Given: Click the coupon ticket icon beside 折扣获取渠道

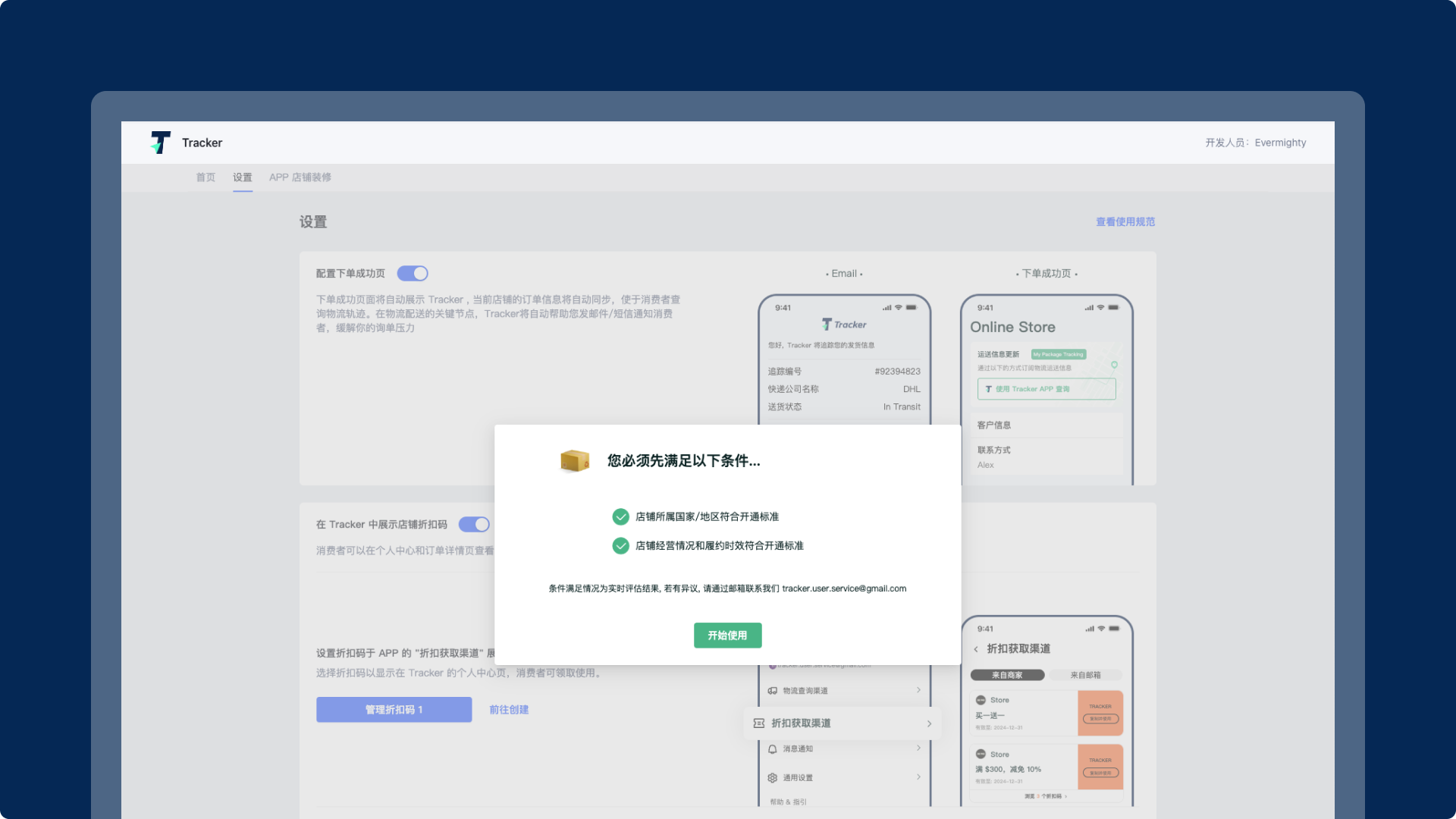Looking at the screenshot, I should (758, 723).
